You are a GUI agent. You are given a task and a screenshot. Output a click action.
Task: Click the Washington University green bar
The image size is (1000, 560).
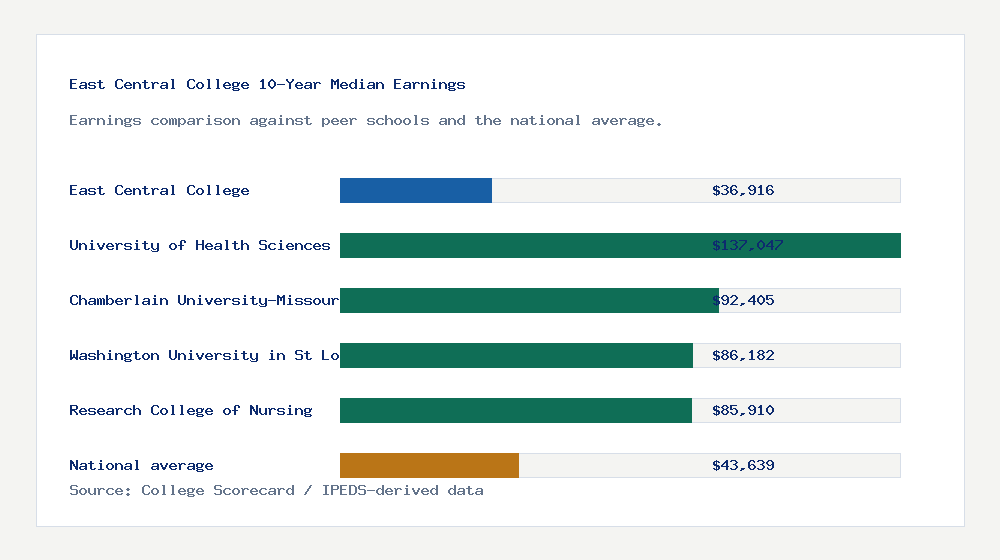tap(516, 355)
